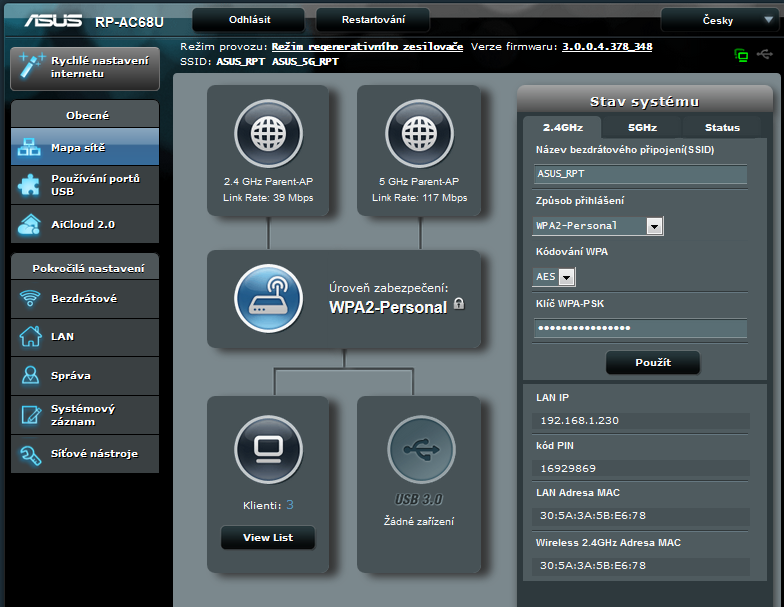Open Bezdrátové wireless settings

click(x=84, y=298)
